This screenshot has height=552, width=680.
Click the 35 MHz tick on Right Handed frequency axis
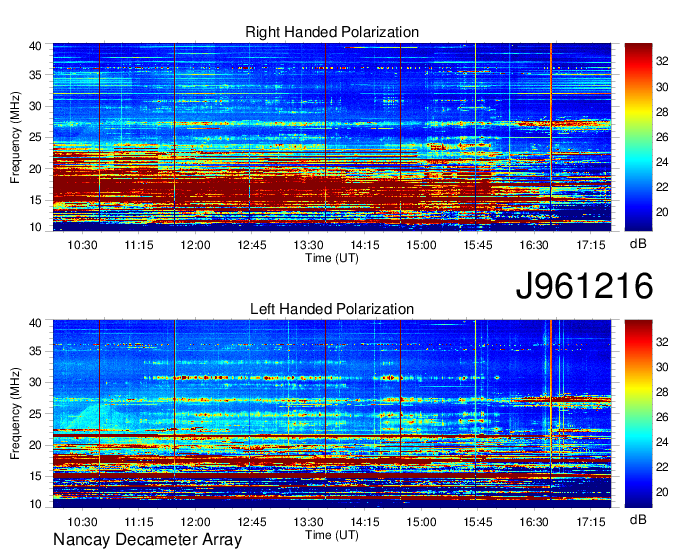[35, 75]
